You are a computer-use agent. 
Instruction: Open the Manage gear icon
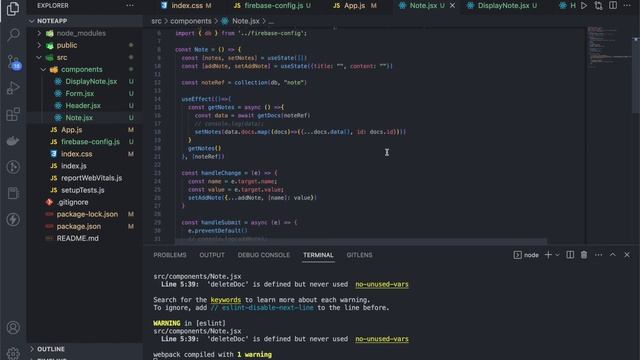tap(13, 353)
